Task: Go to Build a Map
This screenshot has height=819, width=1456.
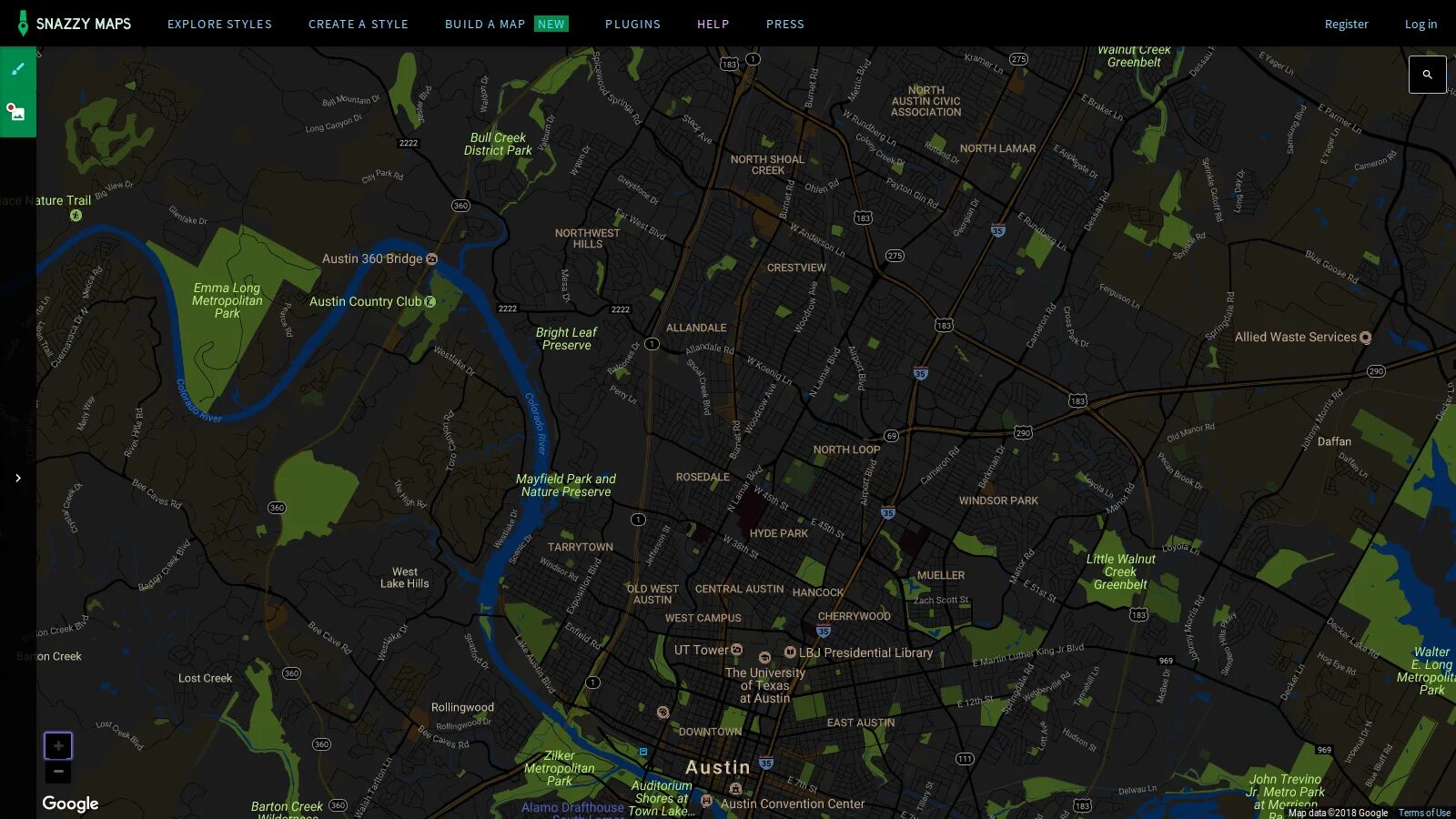Action: [x=506, y=24]
